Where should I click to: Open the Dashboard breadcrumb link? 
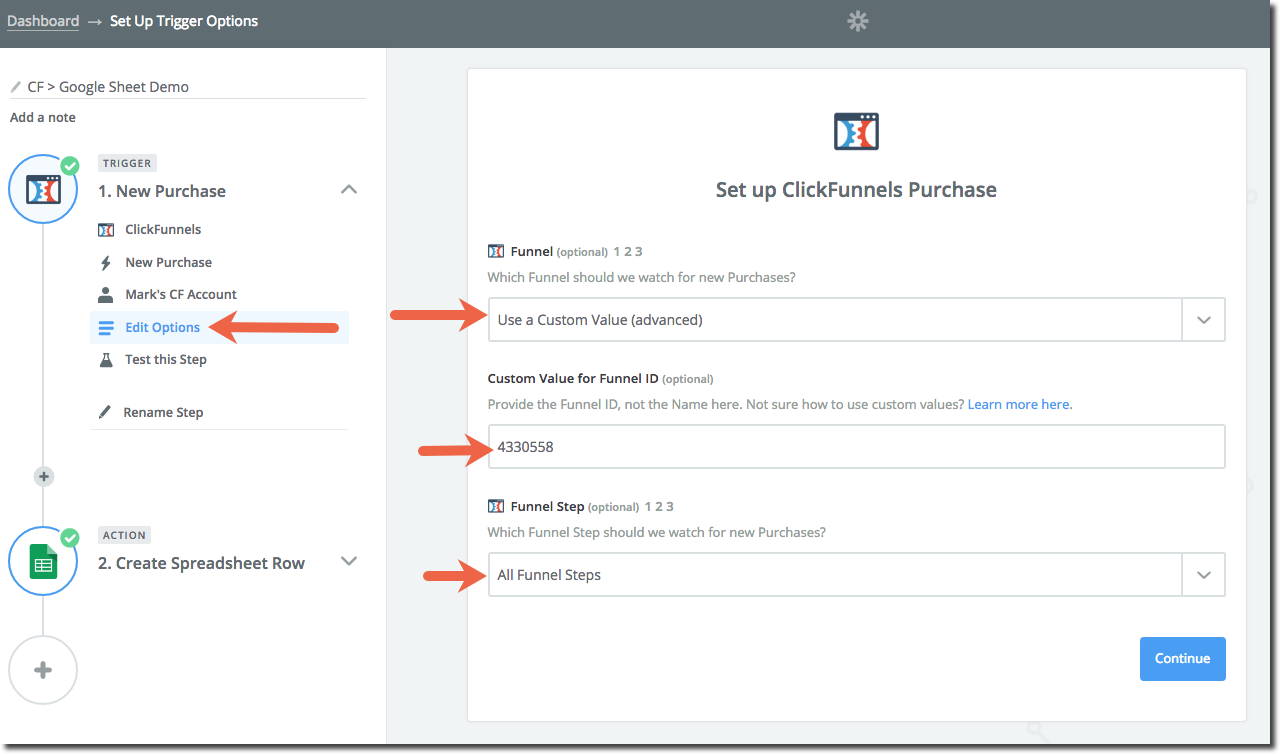coord(43,21)
